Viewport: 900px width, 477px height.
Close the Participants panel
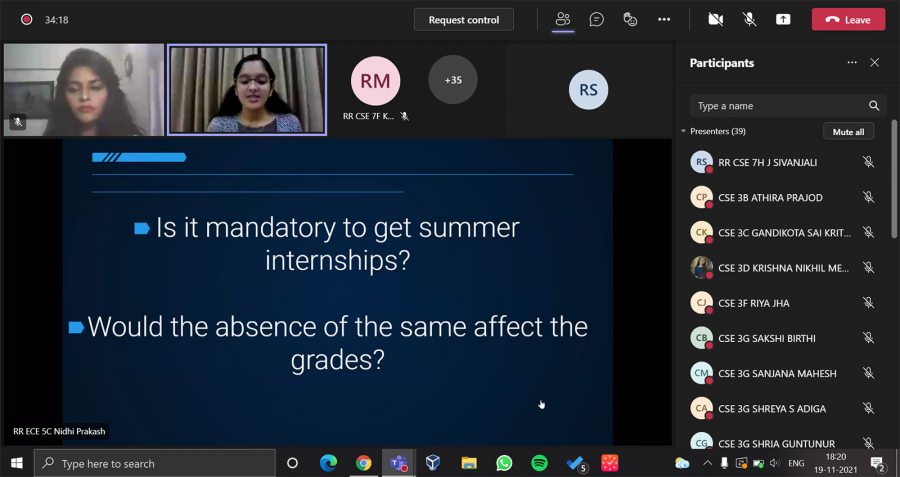(875, 62)
